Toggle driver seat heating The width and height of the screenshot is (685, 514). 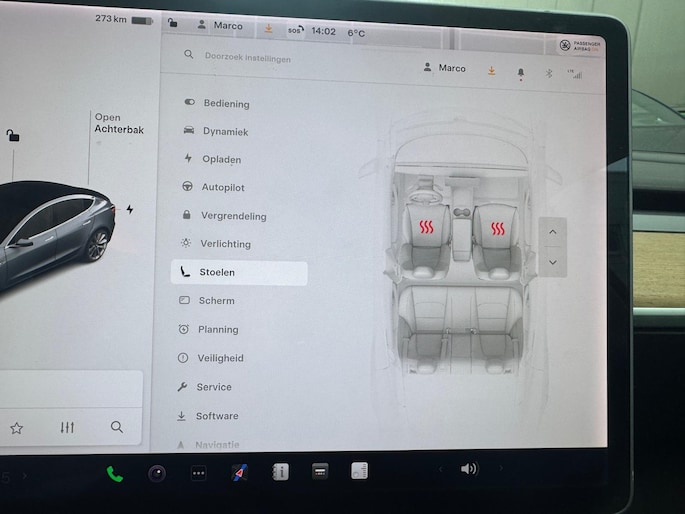pyautogui.click(x=427, y=227)
